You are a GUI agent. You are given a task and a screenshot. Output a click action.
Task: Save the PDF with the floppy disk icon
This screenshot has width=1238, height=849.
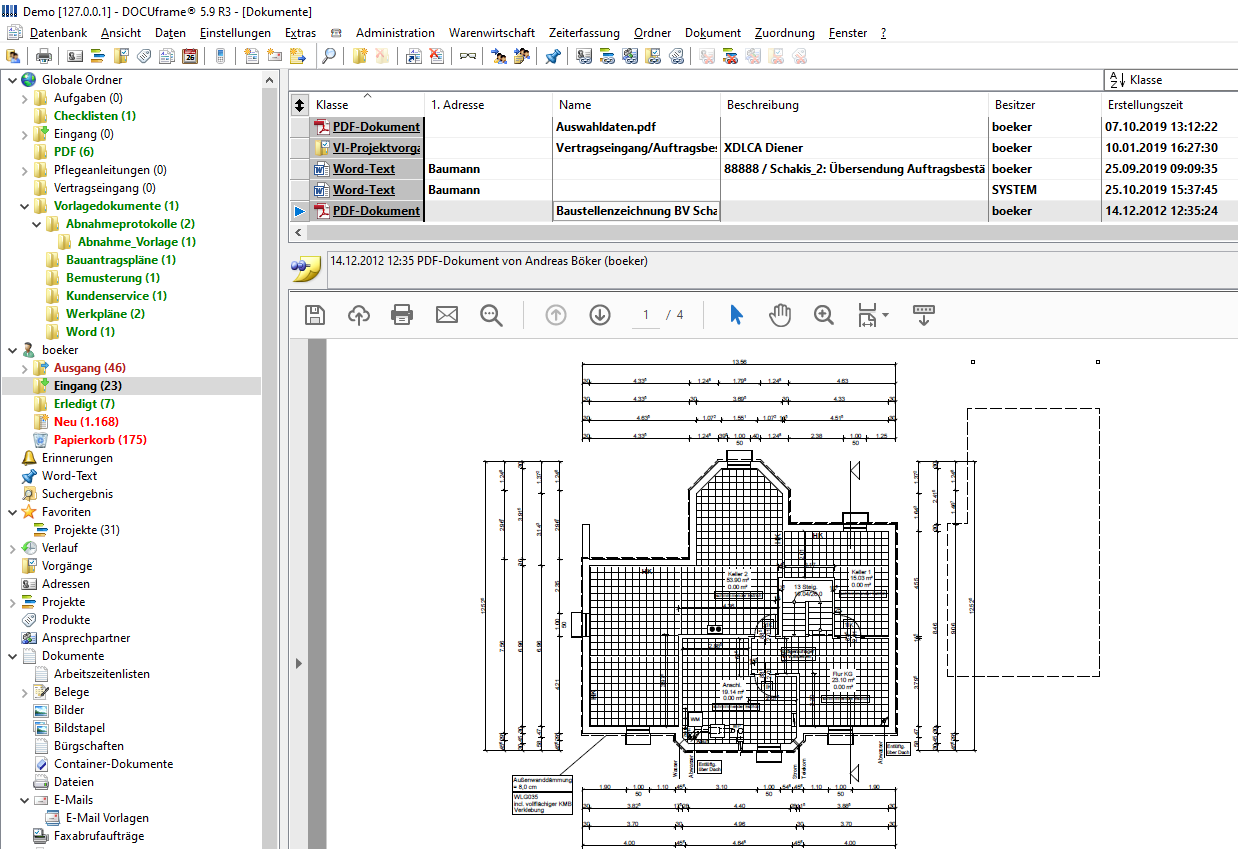click(314, 315)
